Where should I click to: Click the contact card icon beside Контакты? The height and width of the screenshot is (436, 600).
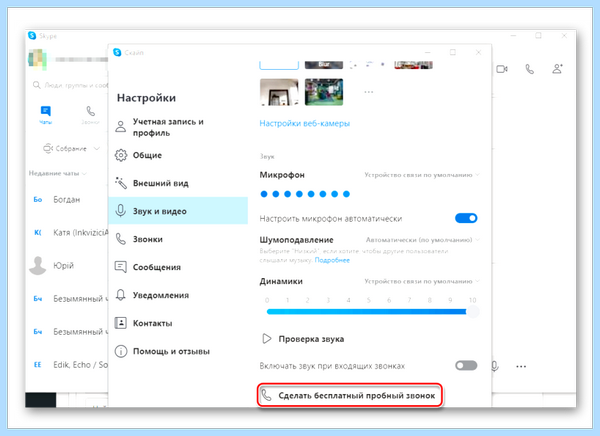point(121,323)
